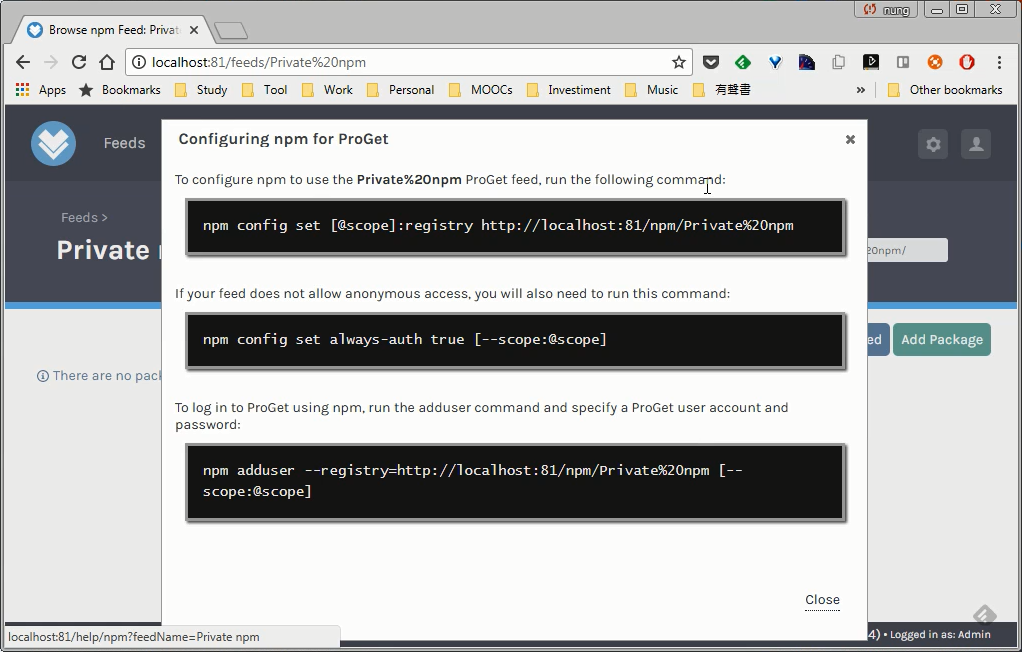Open the Chrome three-dot menu

(999, 62)
